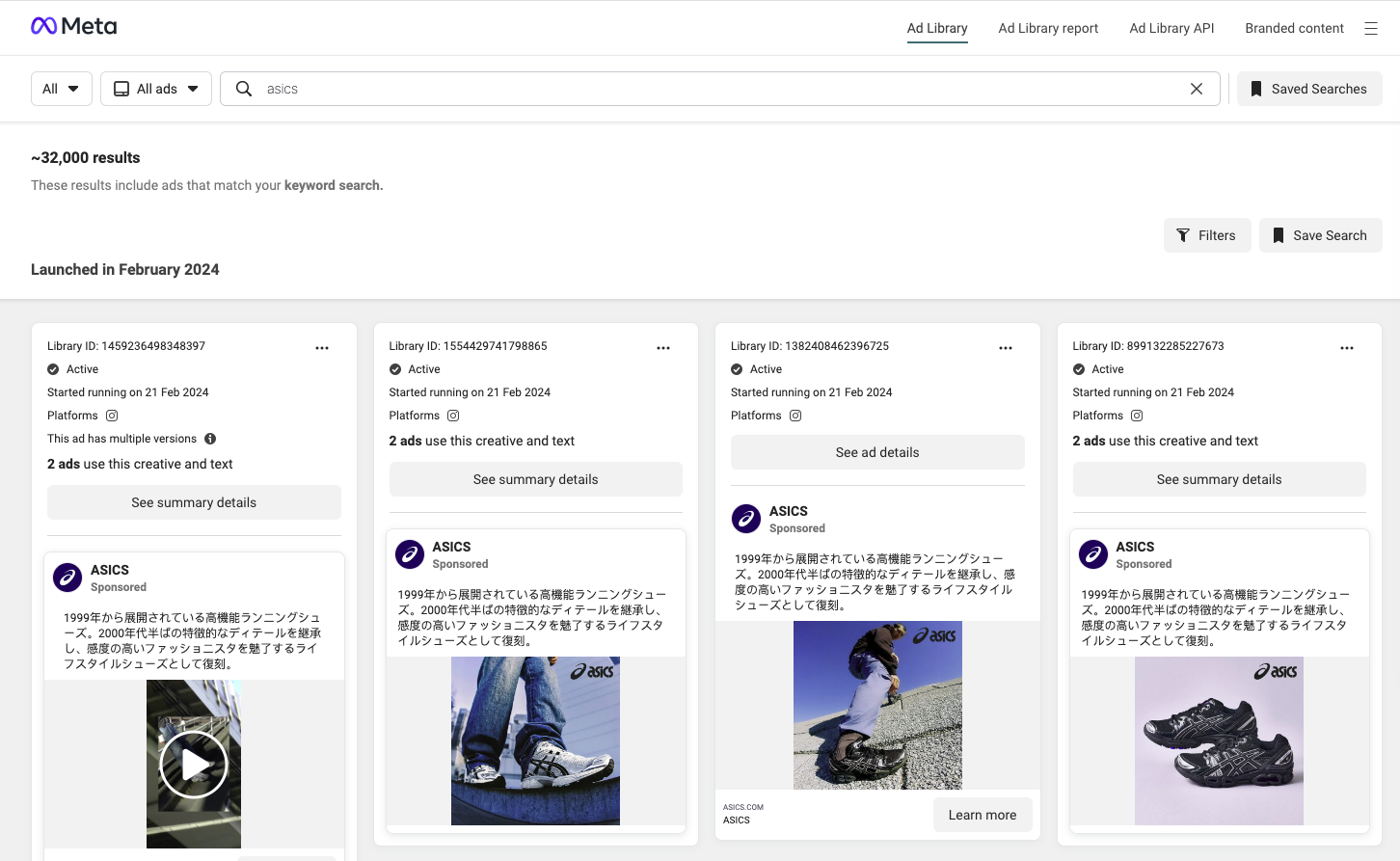
Task: Click the Meta logo
Action: [74, 26]
